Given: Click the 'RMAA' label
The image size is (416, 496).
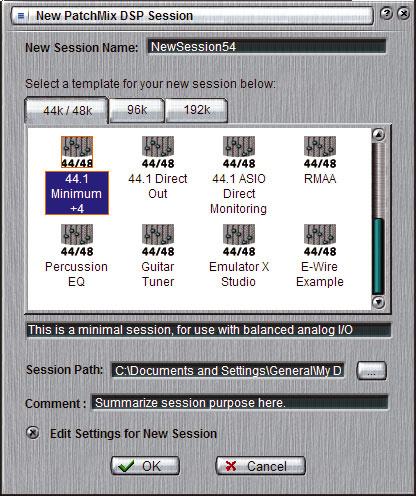Looking at the screenshot, I should click(x=320, y=179).
